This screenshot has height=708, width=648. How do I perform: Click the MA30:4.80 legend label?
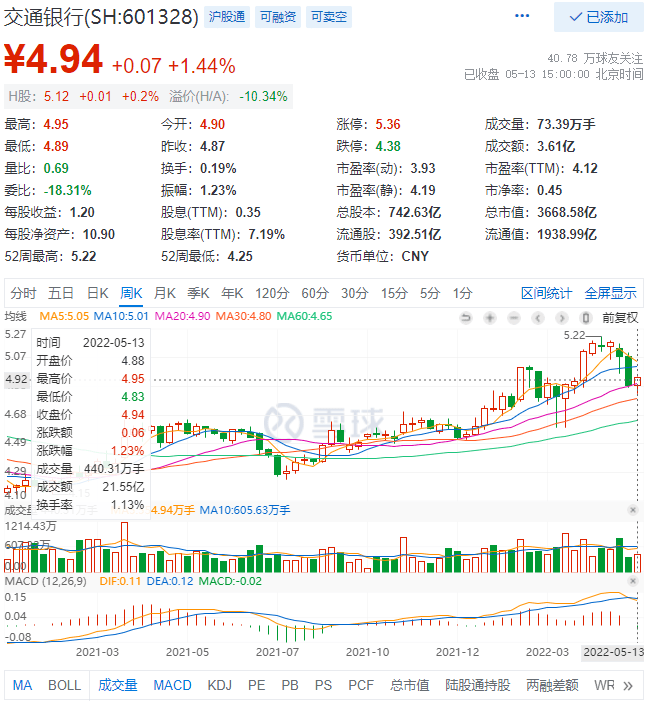[x=243, y=316]
